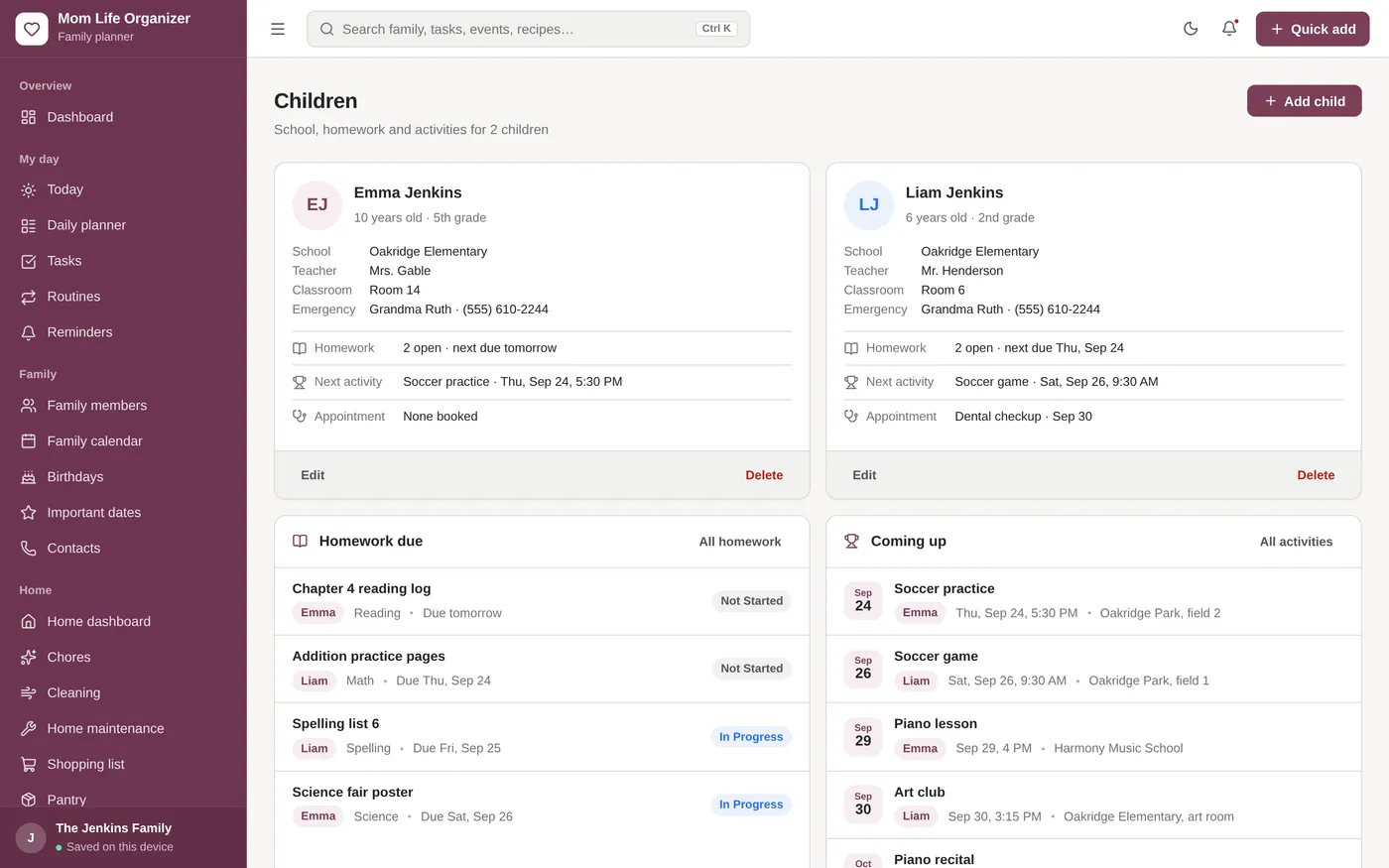This screenshot has height=868, width=1389.
Task: Click the Coming up panel trophy icon
Action: pos(852,542)
